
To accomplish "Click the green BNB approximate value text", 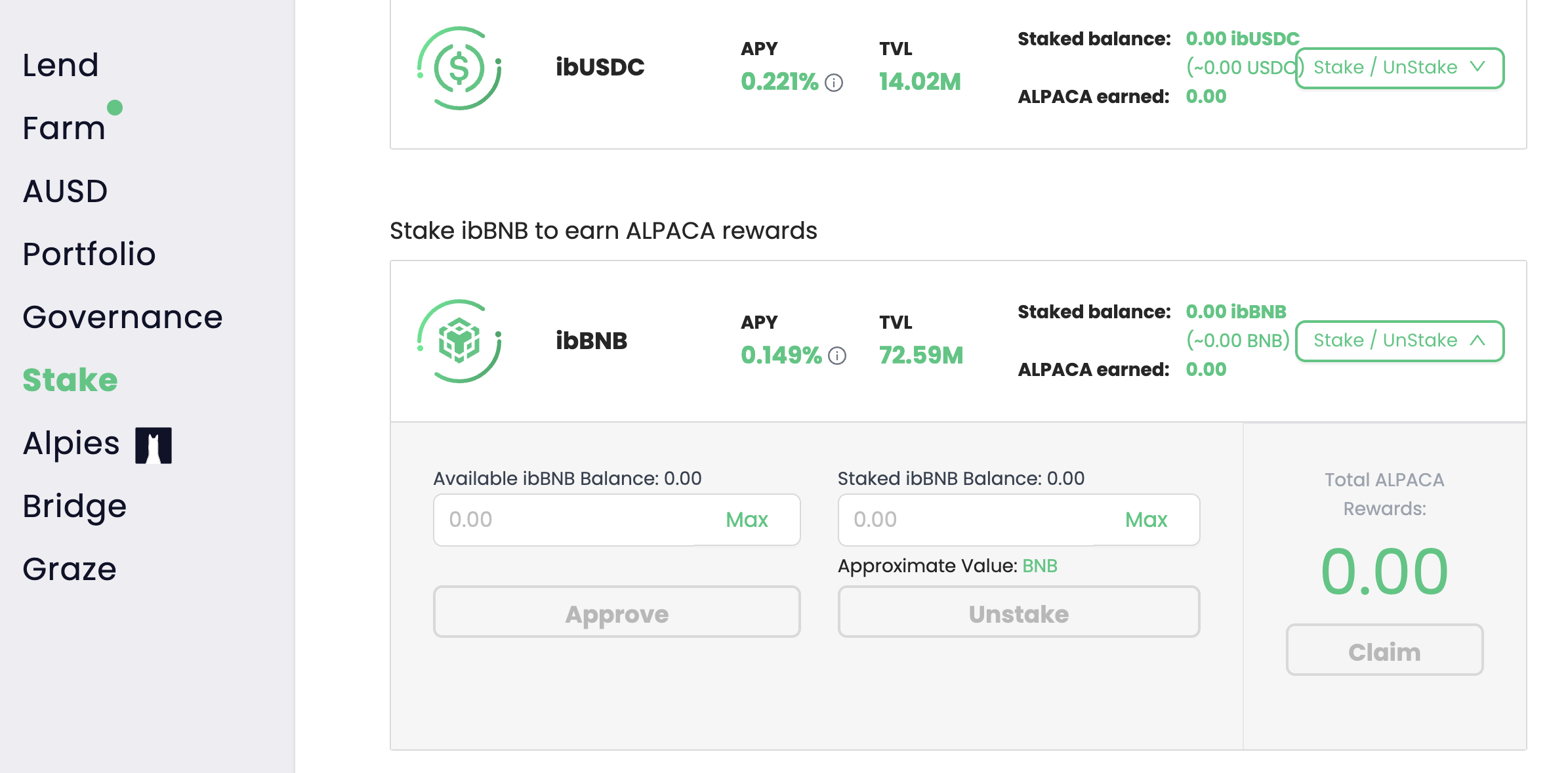I will pyautogui.click(x=1040, y=566).
